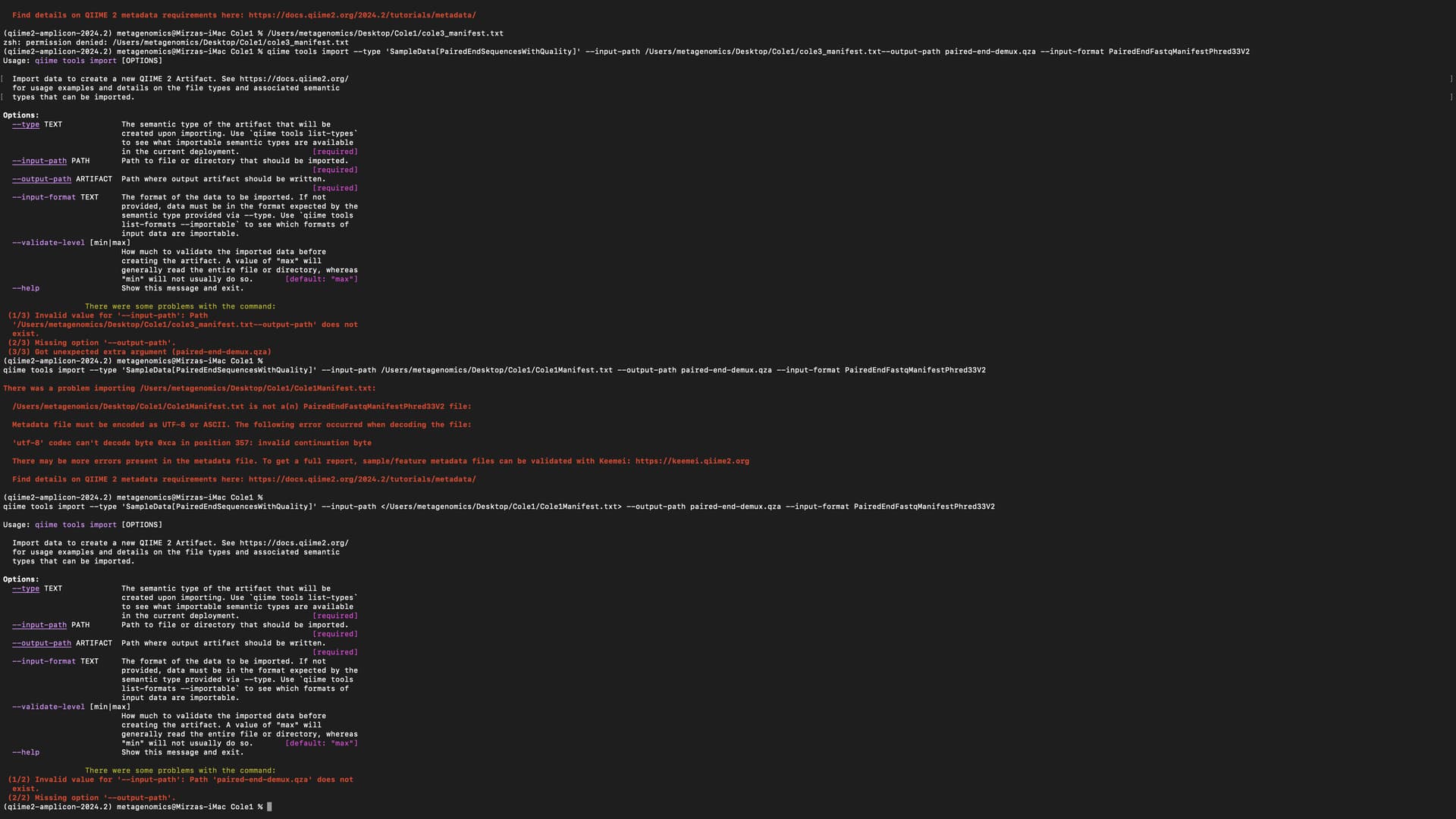
Task: Click the "'utf-8' codec can't decode byte" error line
Action: tap(191, 443)
